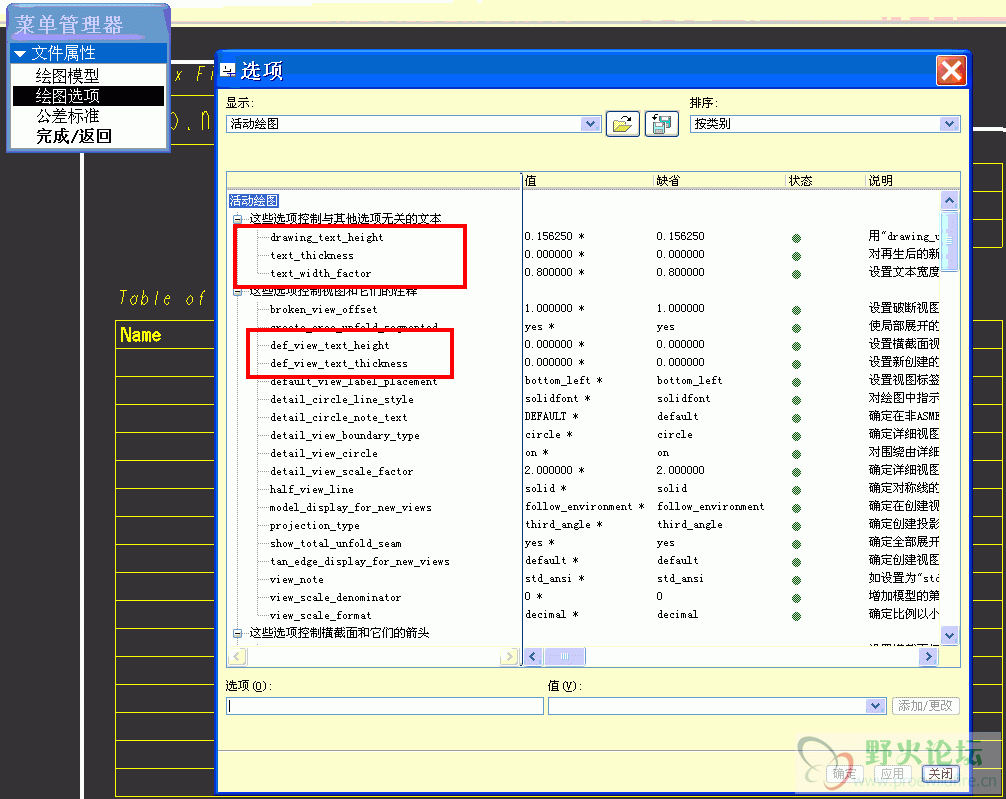Screen dimensions: 1006x799
Task: Select the 活动绘图 root tree node
Action: pos(253,201)
